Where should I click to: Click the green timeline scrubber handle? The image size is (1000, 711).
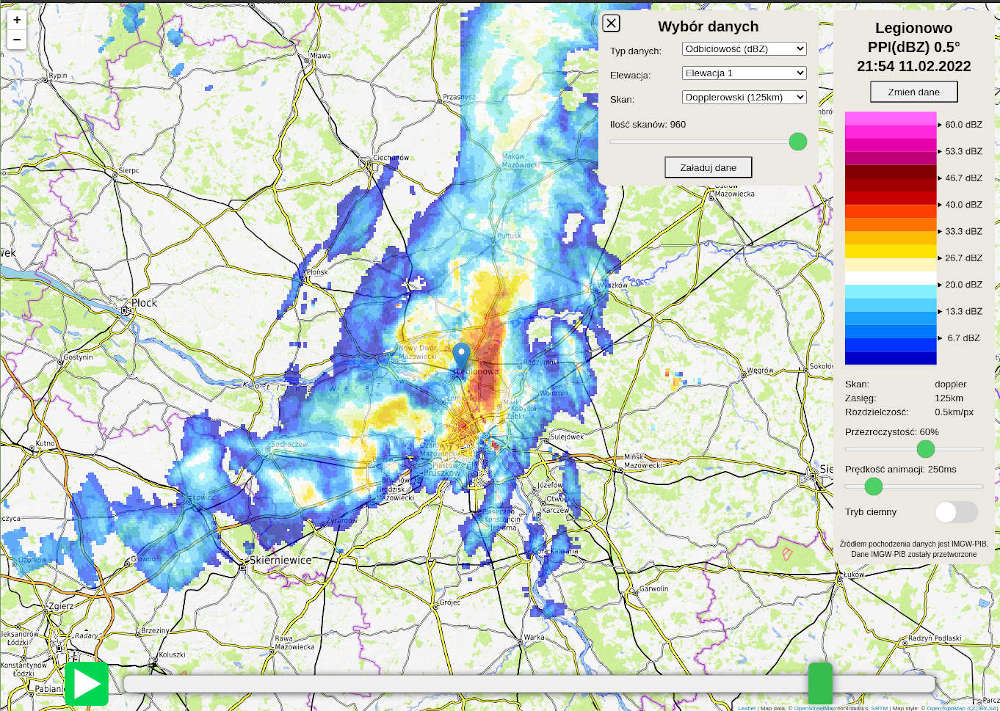pos(820,683)
